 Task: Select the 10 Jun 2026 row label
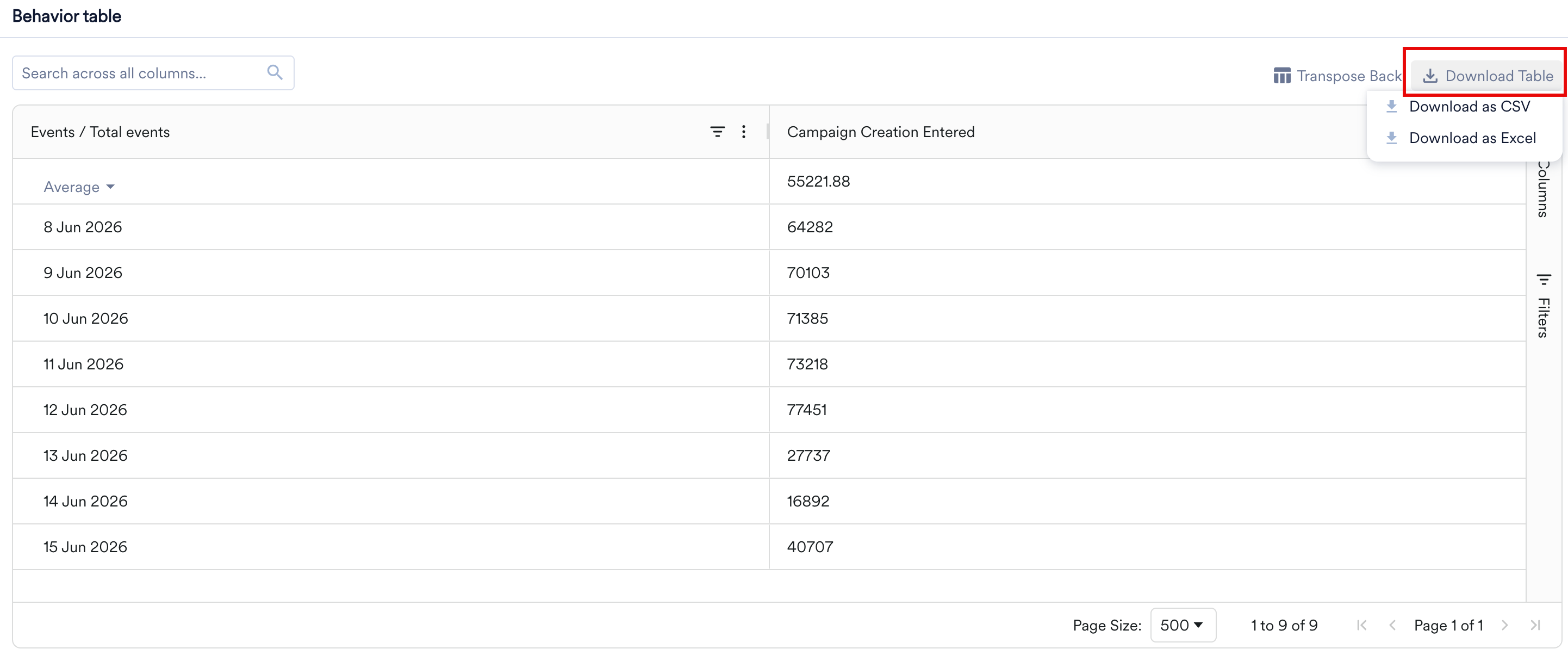coord(86,319)
